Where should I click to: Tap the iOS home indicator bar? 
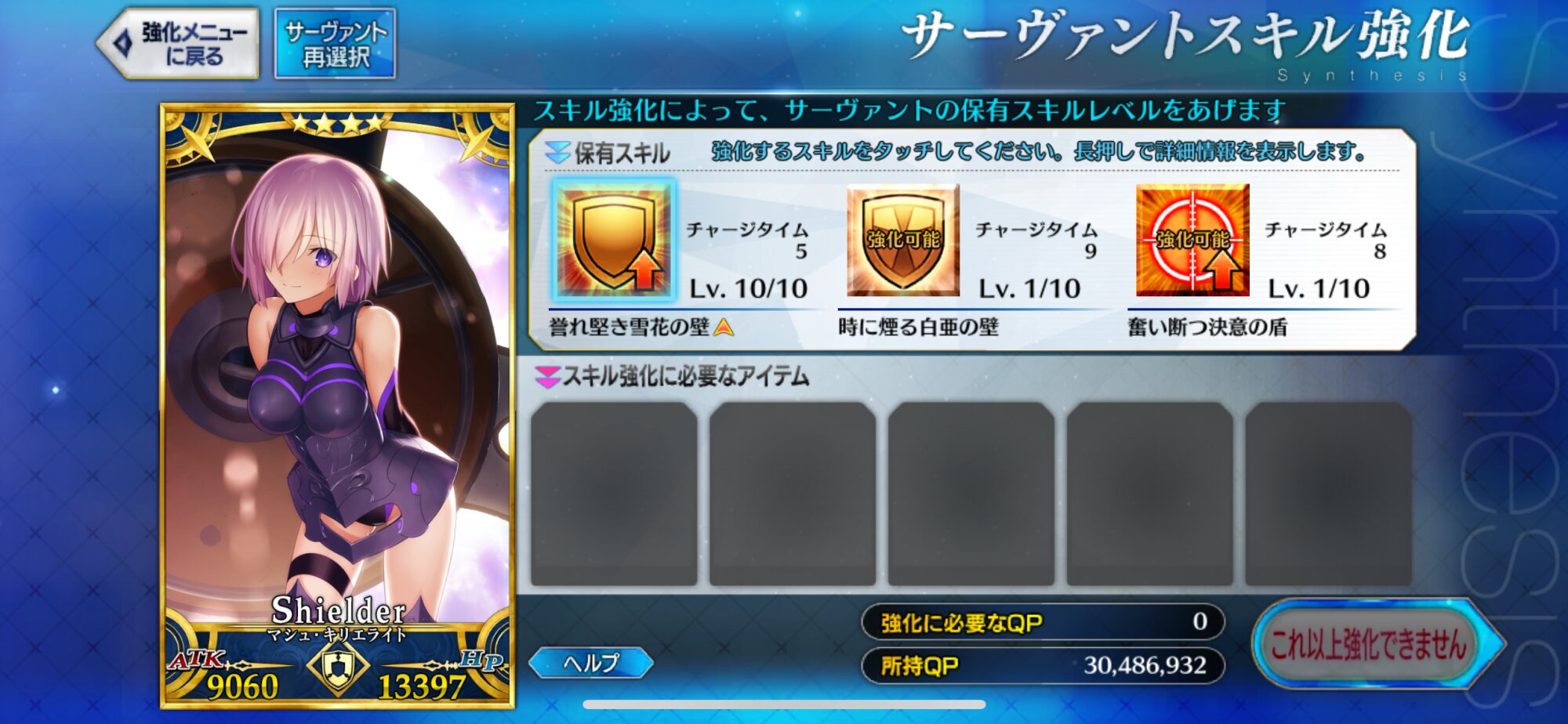click(x=784, y=704)
